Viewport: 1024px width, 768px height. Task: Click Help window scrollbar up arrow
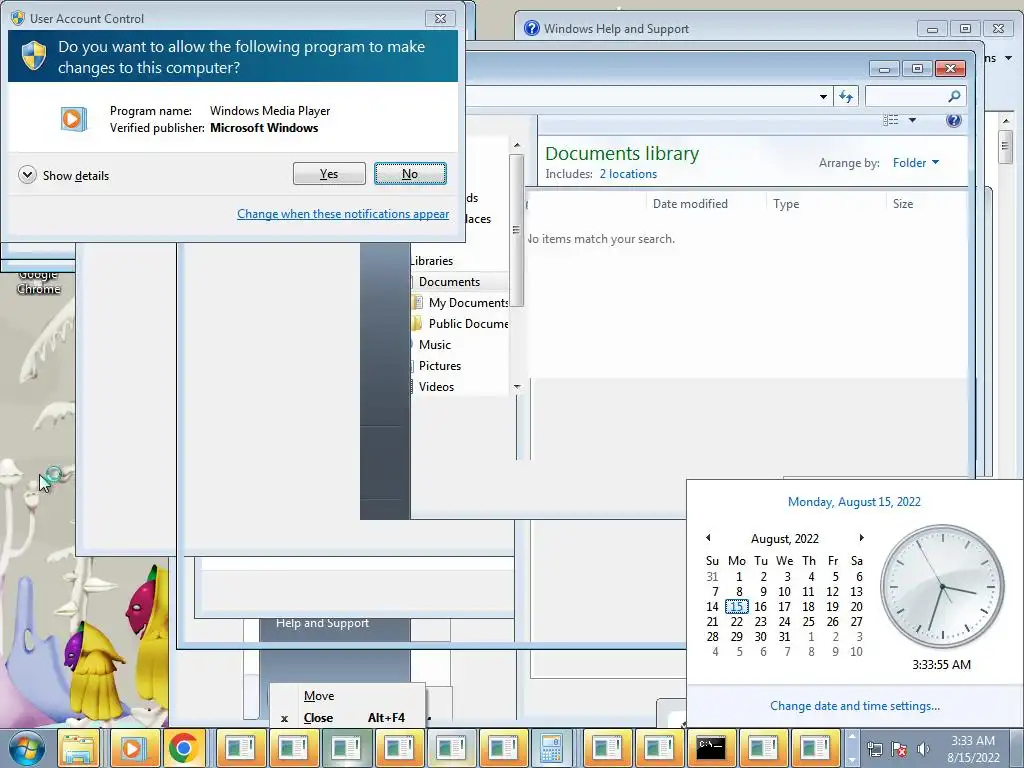1006,121
